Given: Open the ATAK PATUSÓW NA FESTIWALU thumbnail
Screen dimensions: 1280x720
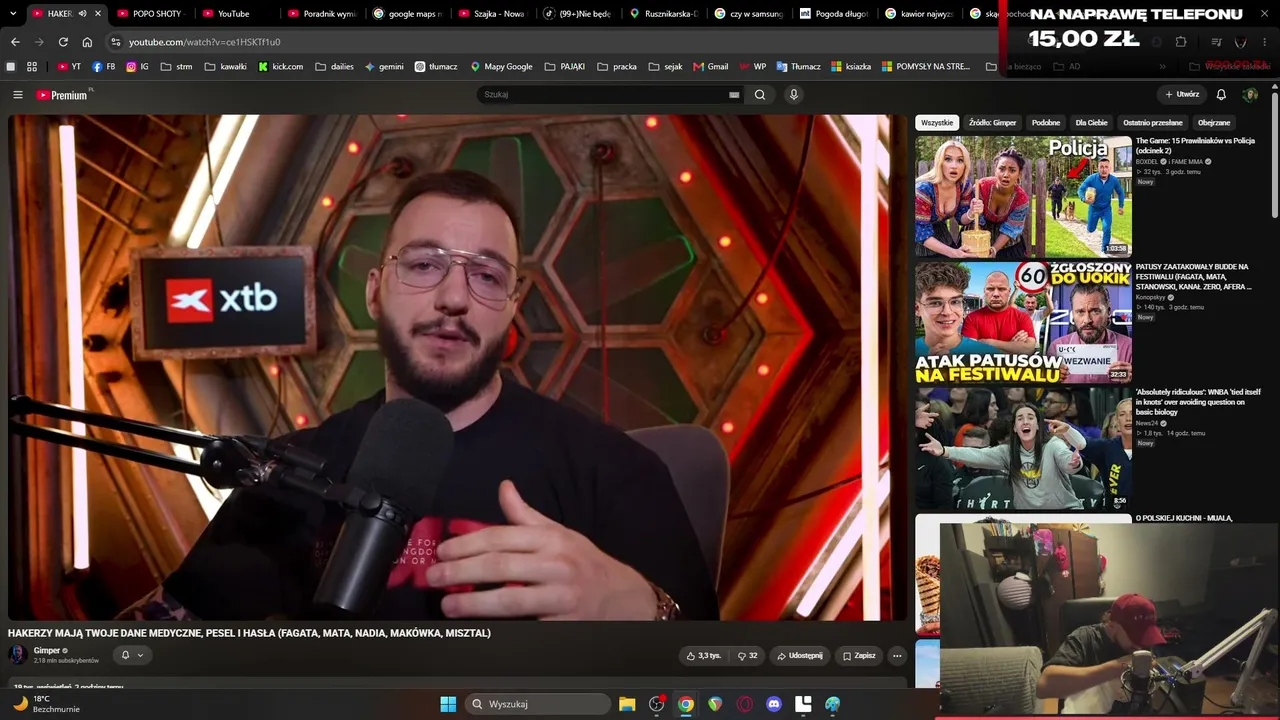Looking at the screenshot, I should point(1023,323).
